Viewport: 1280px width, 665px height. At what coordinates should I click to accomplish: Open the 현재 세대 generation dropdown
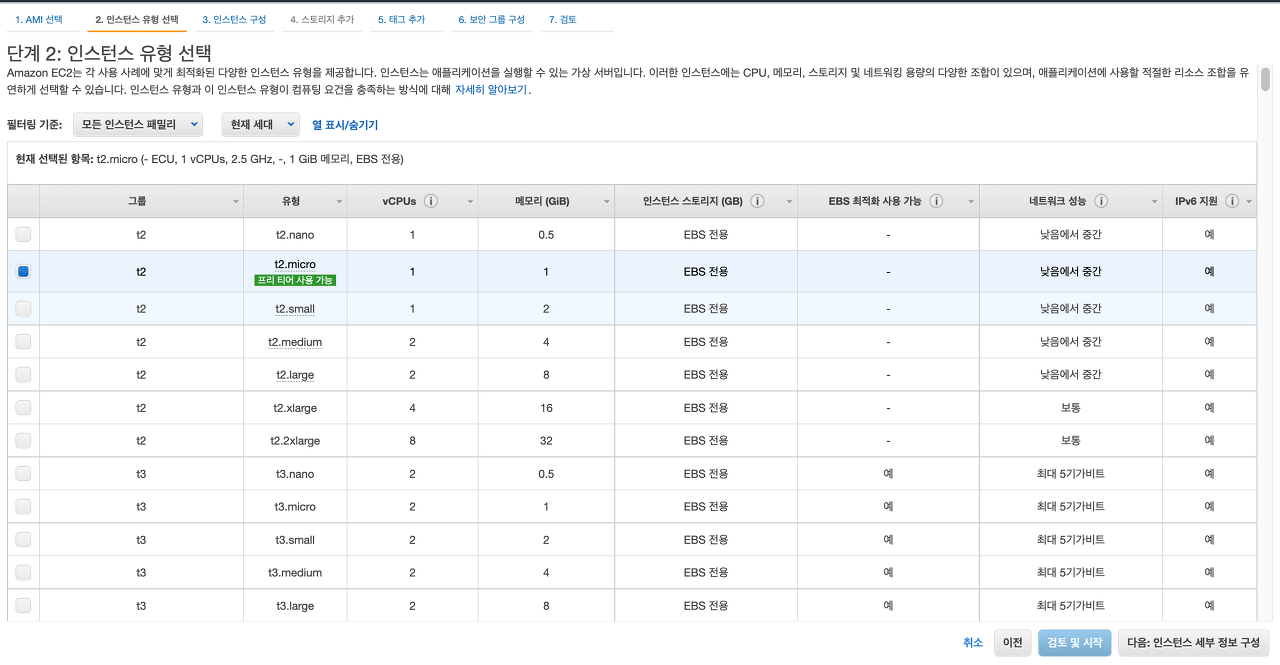(x=260, y=124)
